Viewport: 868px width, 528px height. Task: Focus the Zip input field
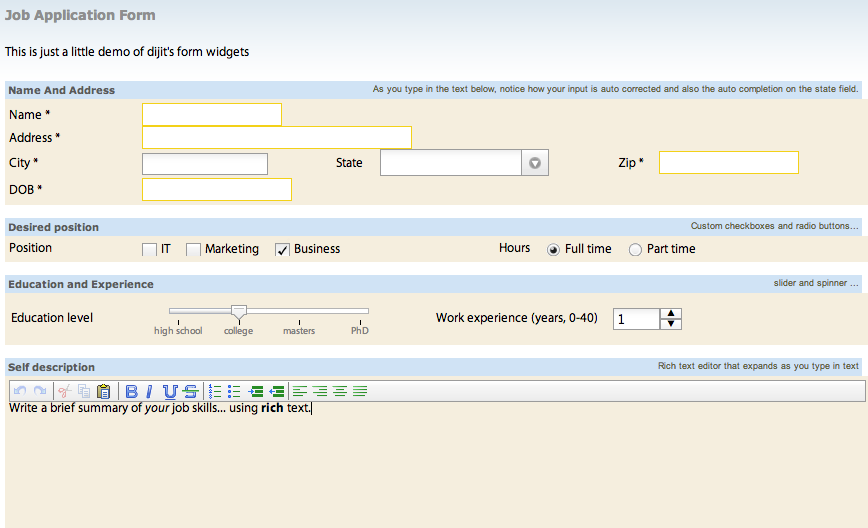(x=728, y=163)
